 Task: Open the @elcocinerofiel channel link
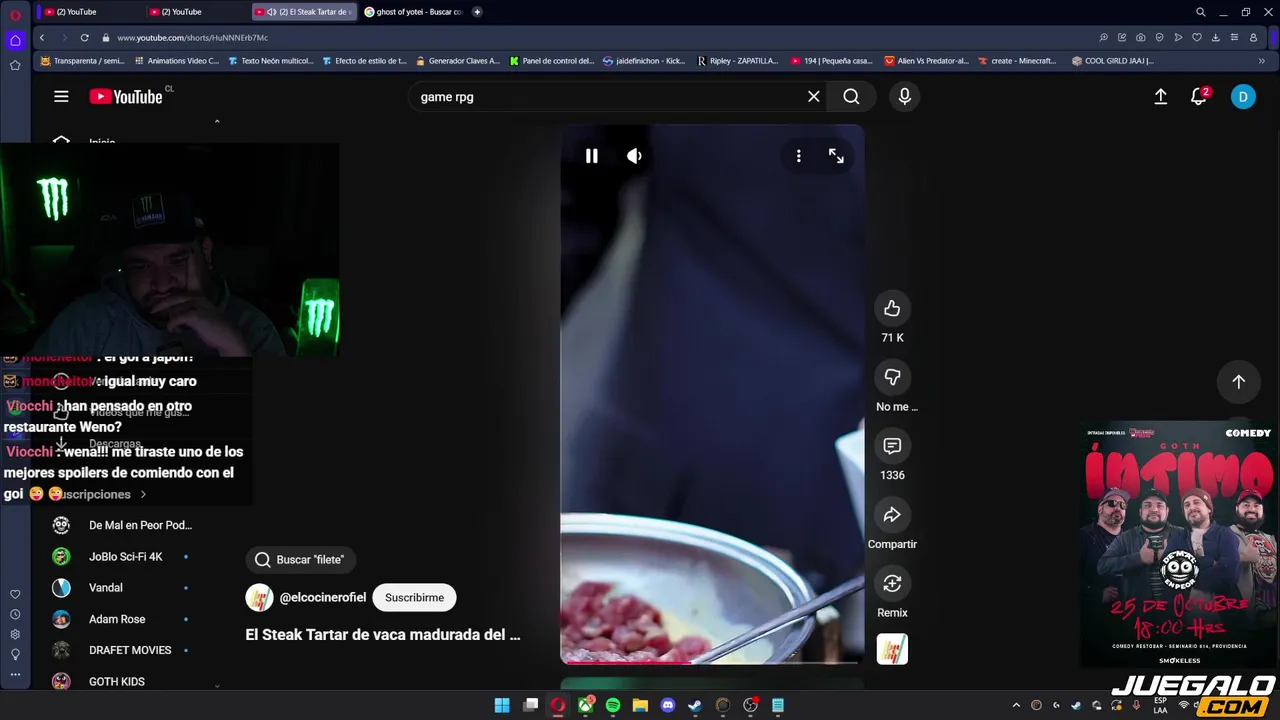322,597
